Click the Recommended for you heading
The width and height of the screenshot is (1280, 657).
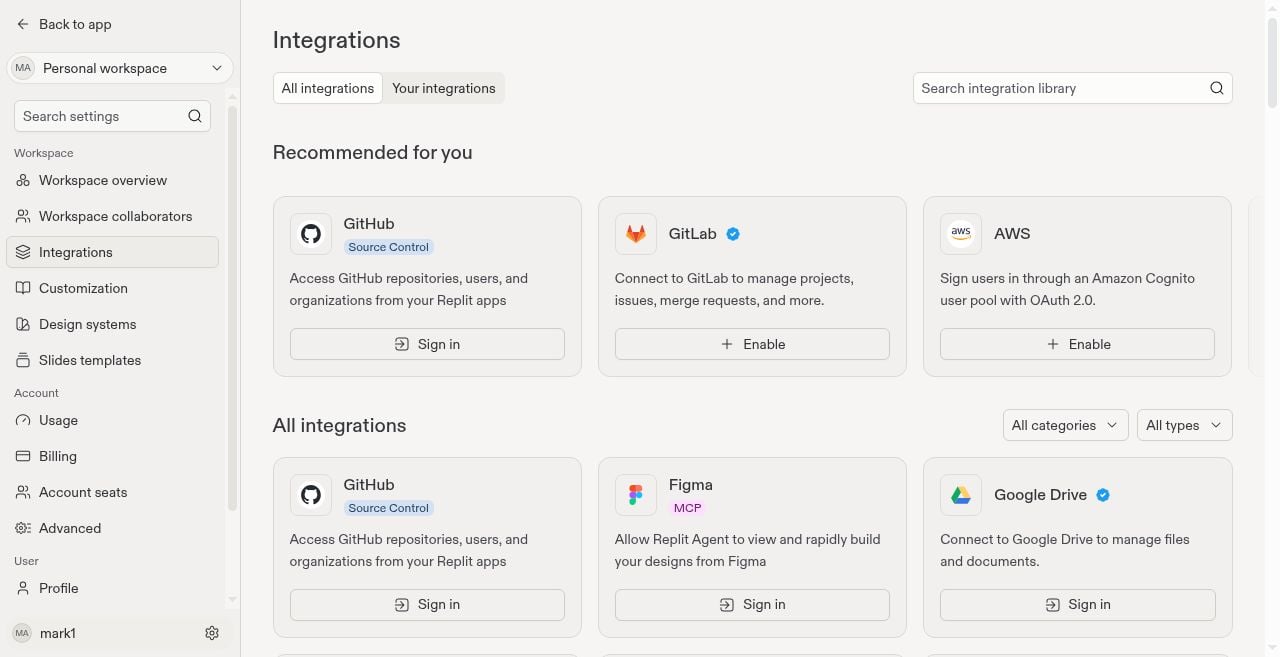[372, 153]
